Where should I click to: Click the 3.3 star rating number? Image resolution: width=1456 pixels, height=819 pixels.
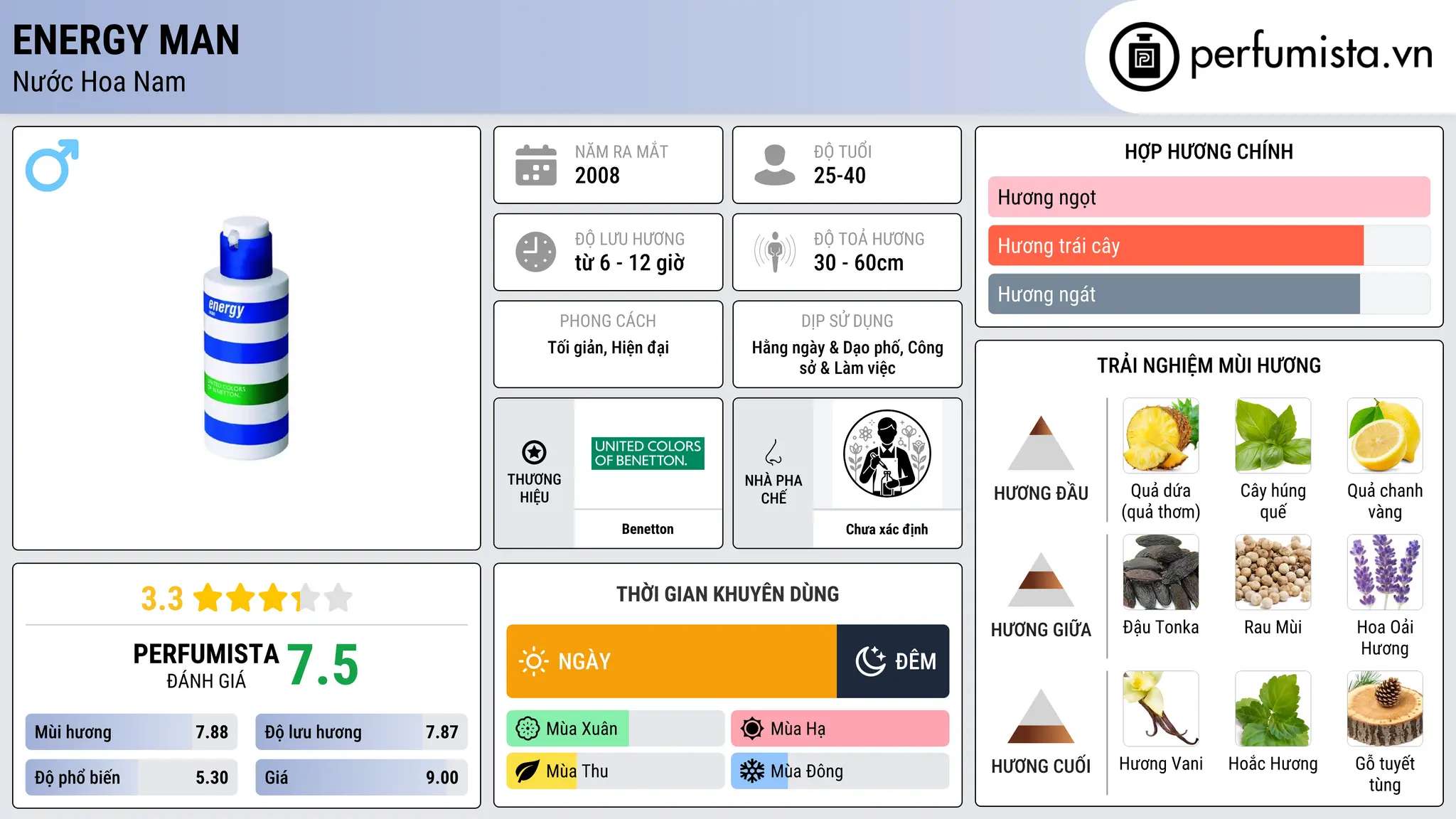click(x=162, y=599)
